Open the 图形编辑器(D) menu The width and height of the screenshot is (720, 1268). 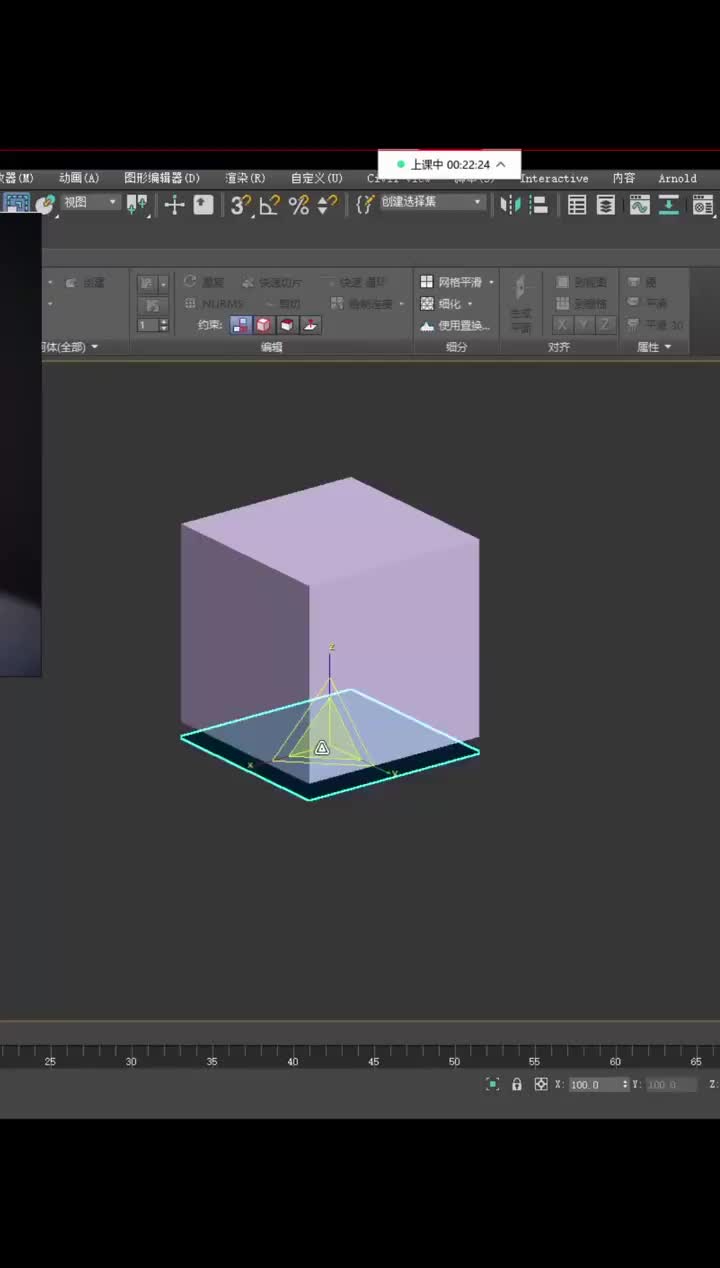162,178
